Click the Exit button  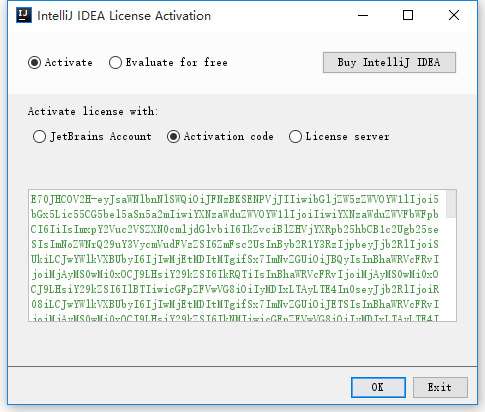click(440, 387)
